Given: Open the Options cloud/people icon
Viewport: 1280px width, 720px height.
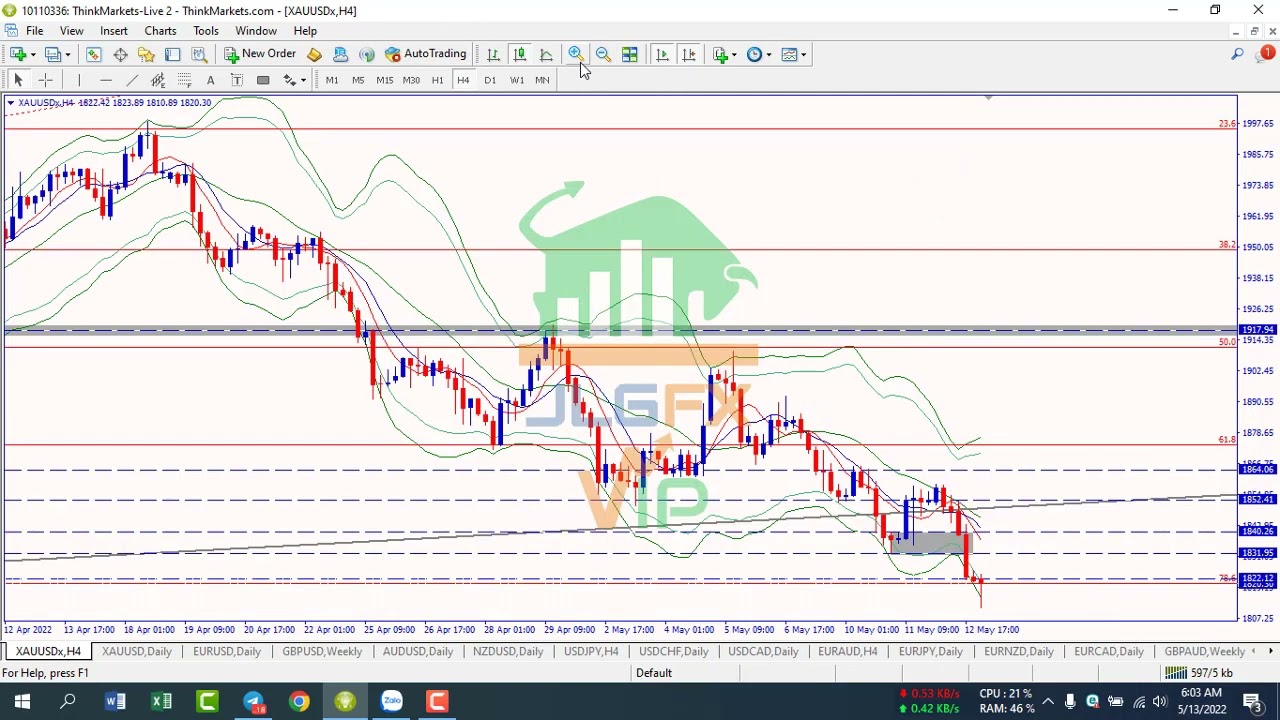Looking at the screenshot, I should click(340, 54).
